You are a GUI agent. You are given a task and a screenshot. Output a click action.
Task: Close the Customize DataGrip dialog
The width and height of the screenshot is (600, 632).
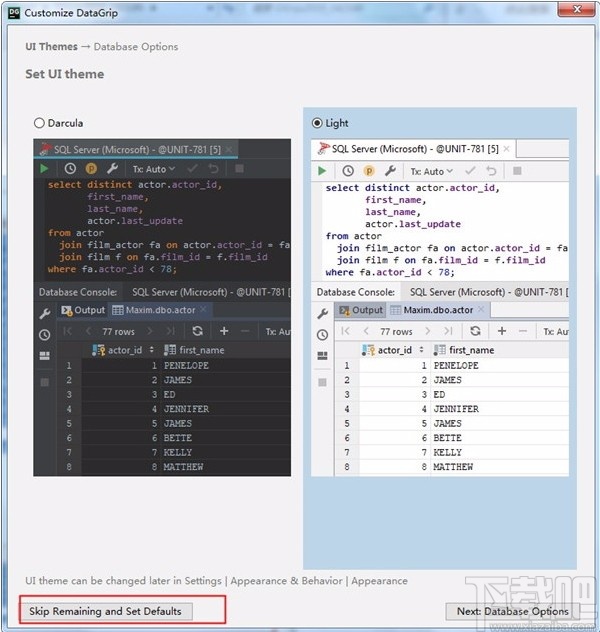pyautogui.click(x=577, y=9)
